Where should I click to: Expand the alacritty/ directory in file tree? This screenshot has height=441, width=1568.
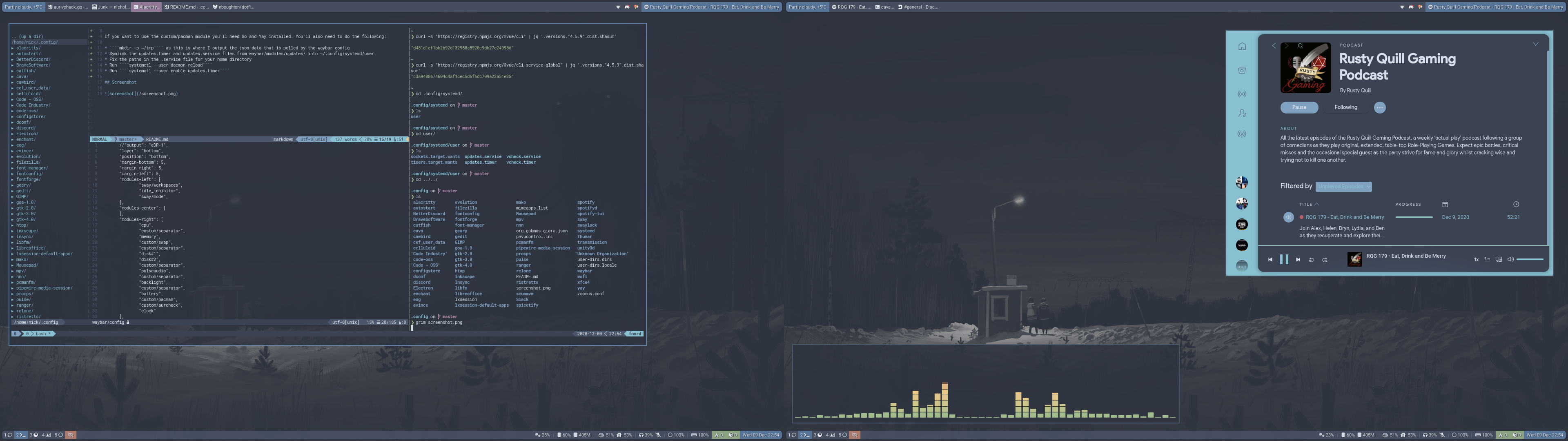(x=26, y=48)
